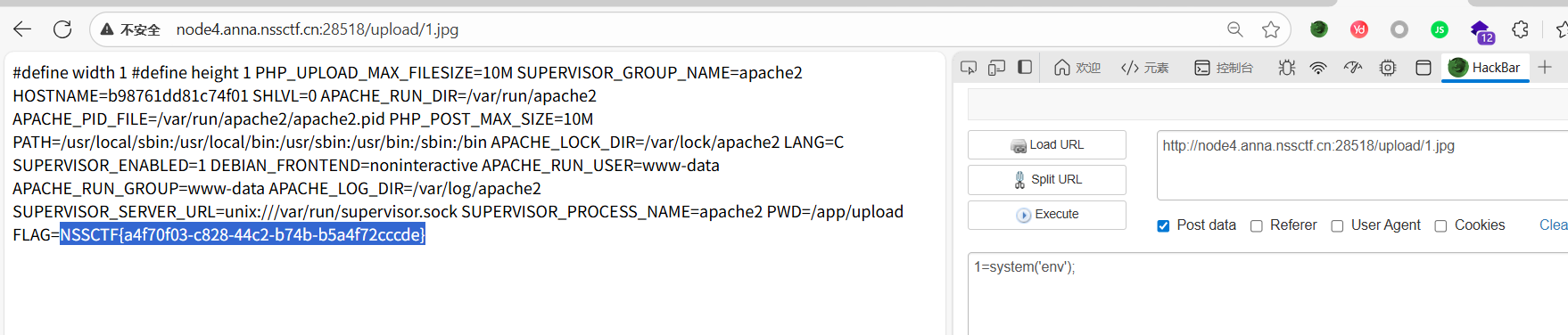Add more DevTools tools with plus
Viewport: 1568px width, 335px height.
click(x=1545, y=67)
